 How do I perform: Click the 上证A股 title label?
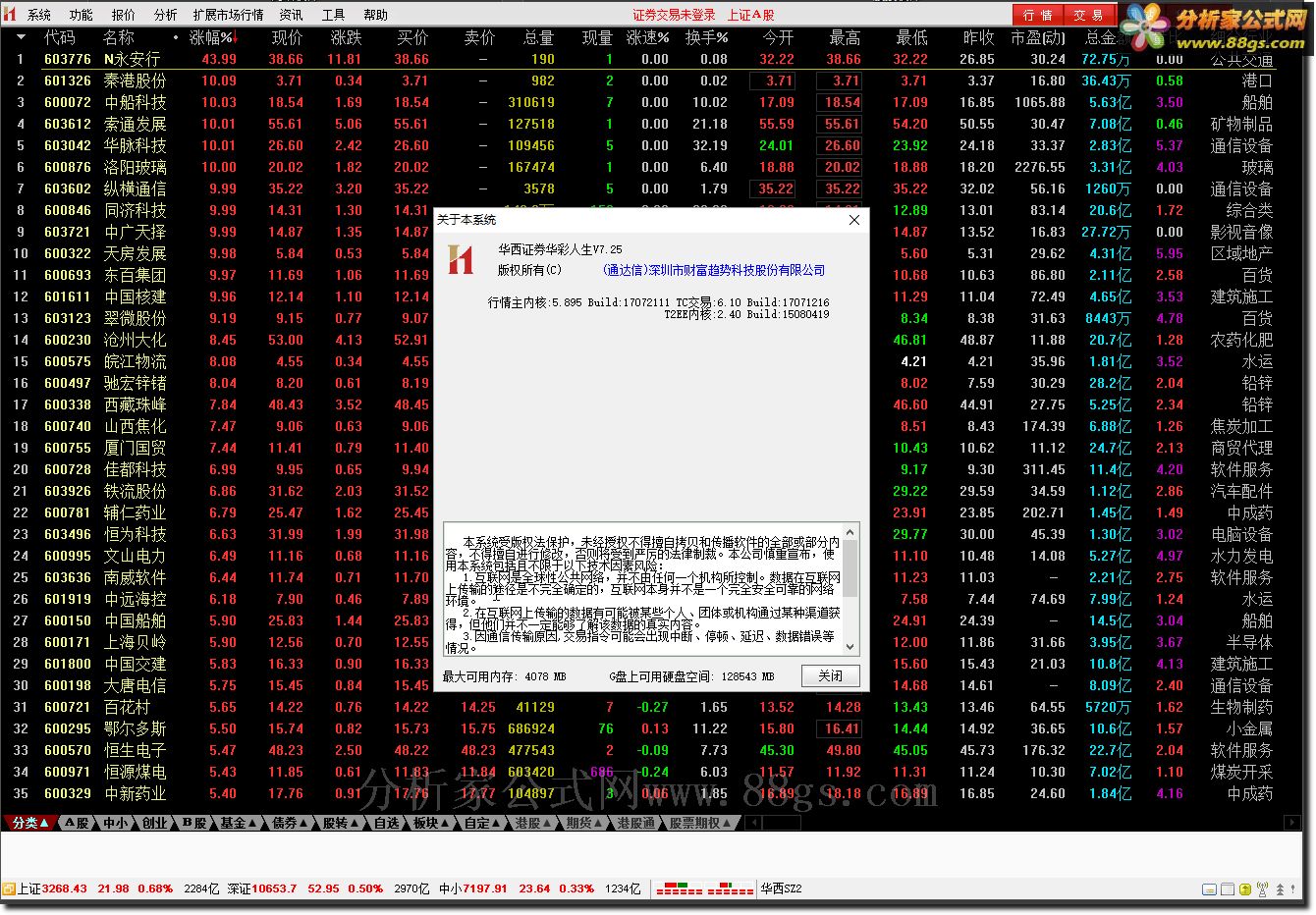pos(750,15)
